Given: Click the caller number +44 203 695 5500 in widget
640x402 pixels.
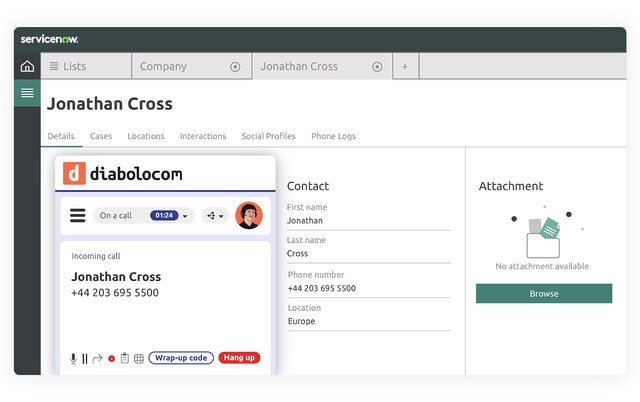Looking at the screenshot, I should [x=115, y=293].
